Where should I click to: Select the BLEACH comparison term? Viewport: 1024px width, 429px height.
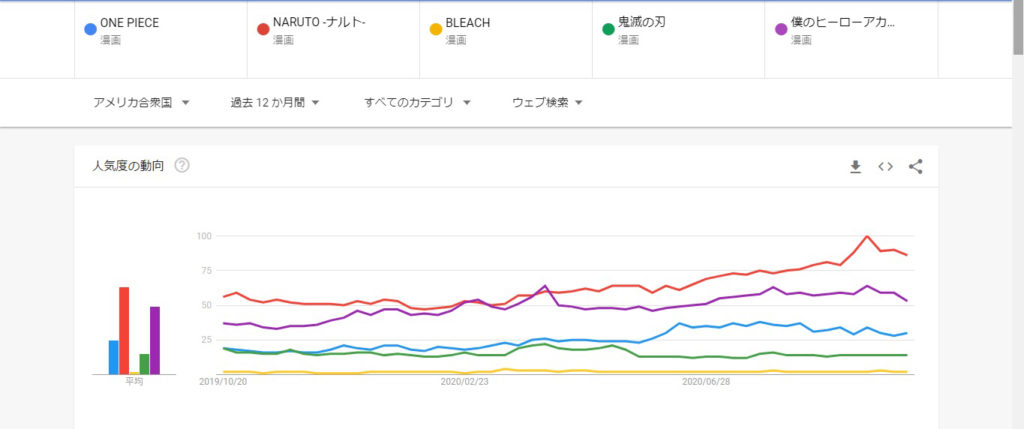pos(467,23)
